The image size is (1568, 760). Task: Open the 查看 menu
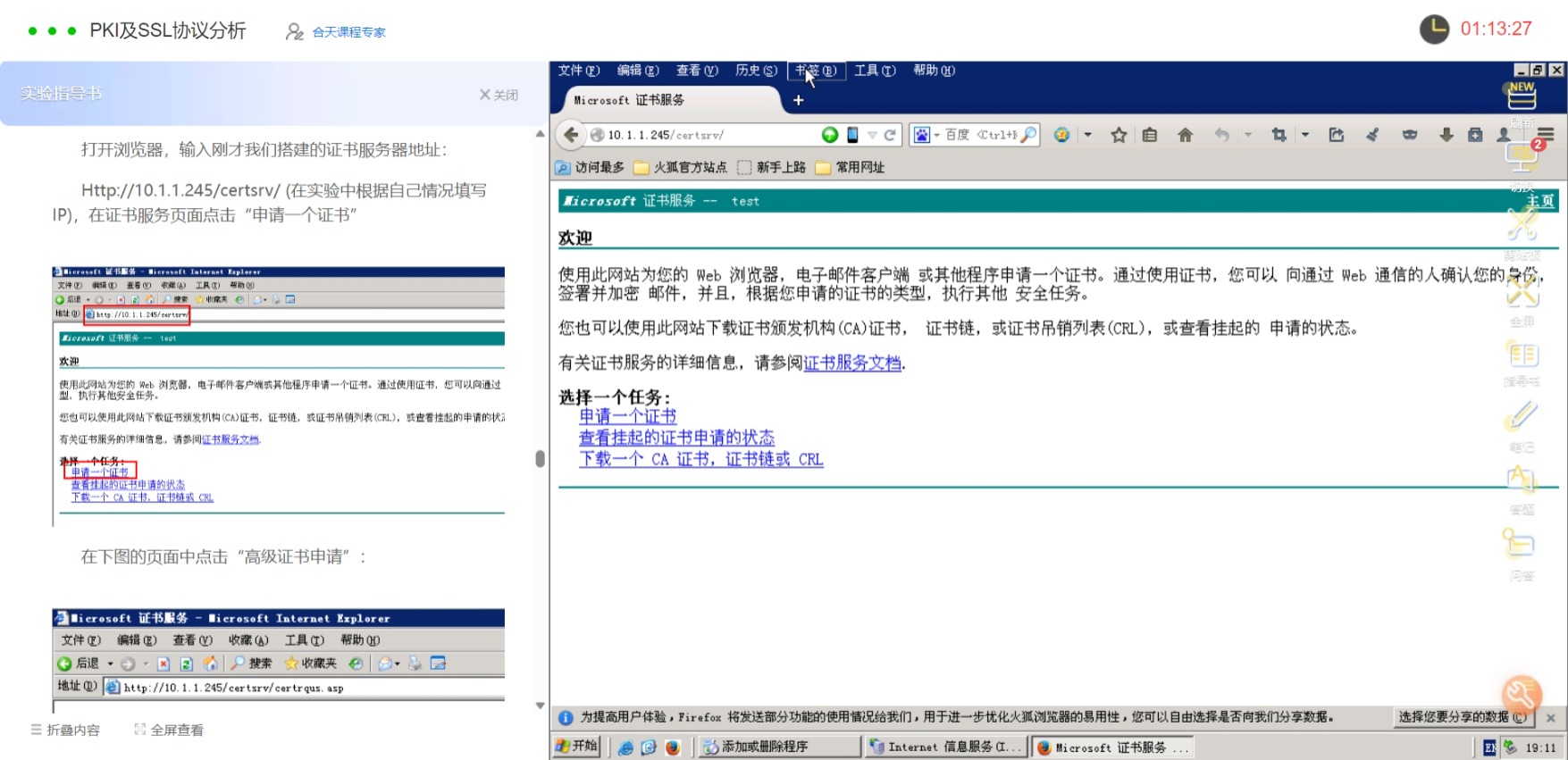pos(697,71)
